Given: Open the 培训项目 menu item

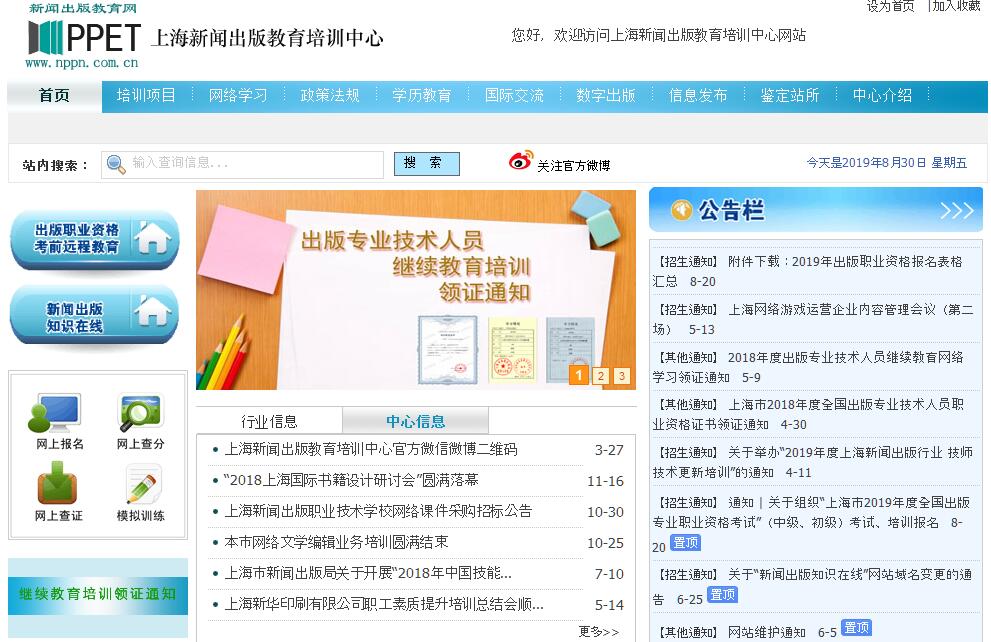Looking at the screenshot, I should click(146, 96).
